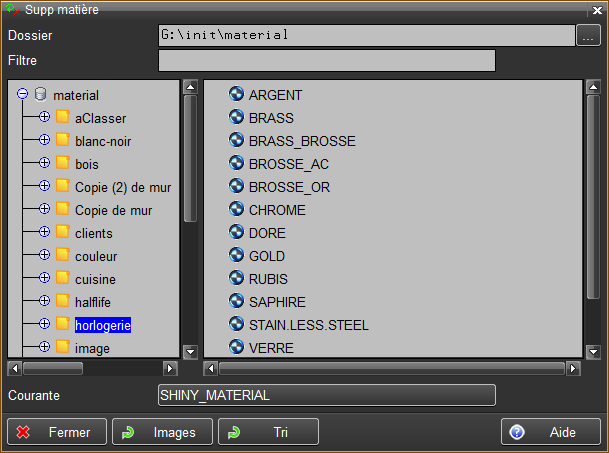Click the Fermer button
The image size is (609, 453).
tap(57, 432)
